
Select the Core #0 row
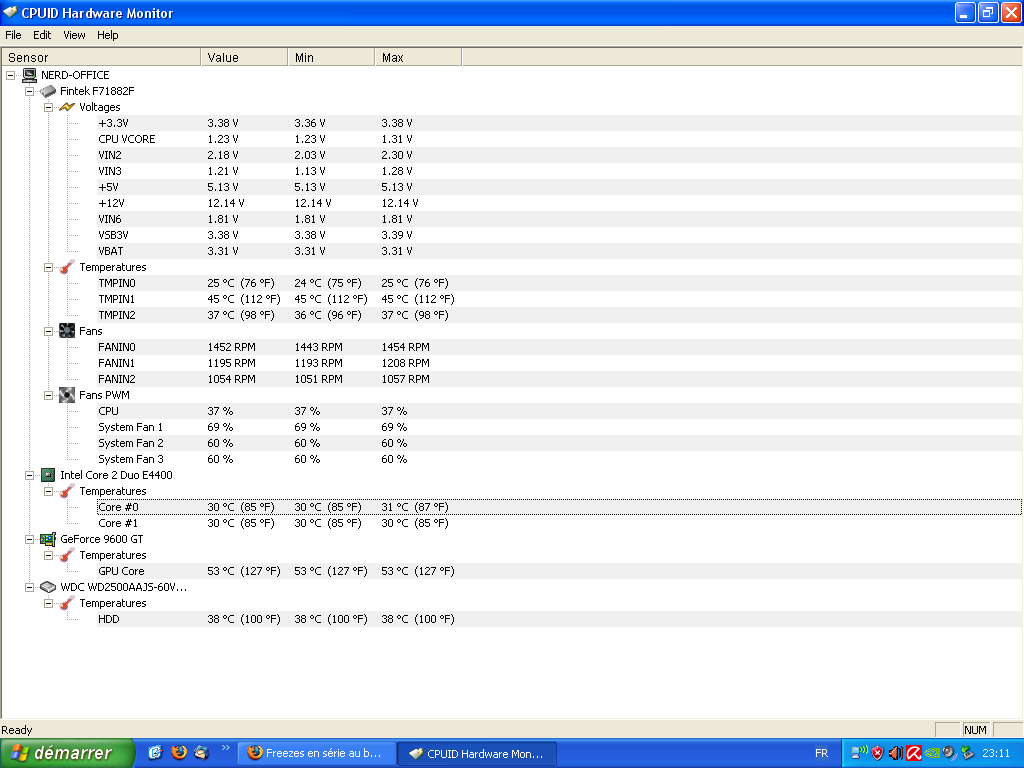point(559,507)
